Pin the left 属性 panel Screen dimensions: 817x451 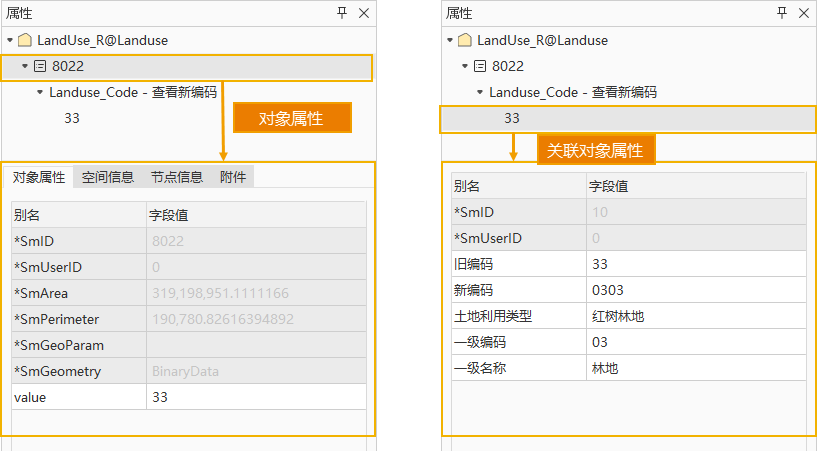[x=342, y=13]
